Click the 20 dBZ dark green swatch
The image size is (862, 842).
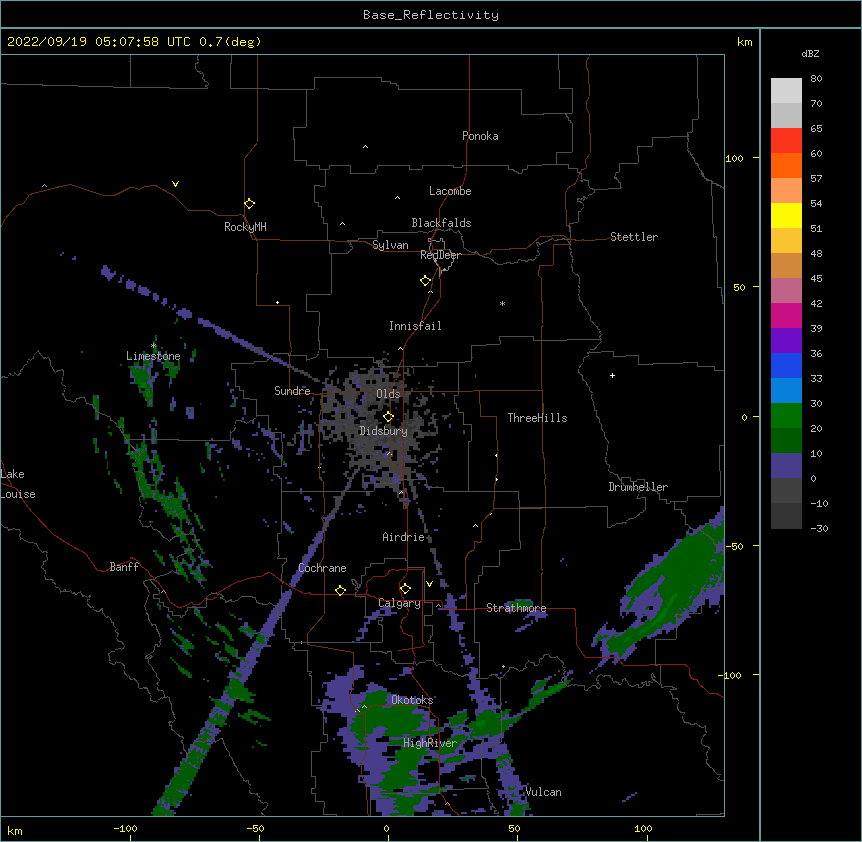click(786, 440)
